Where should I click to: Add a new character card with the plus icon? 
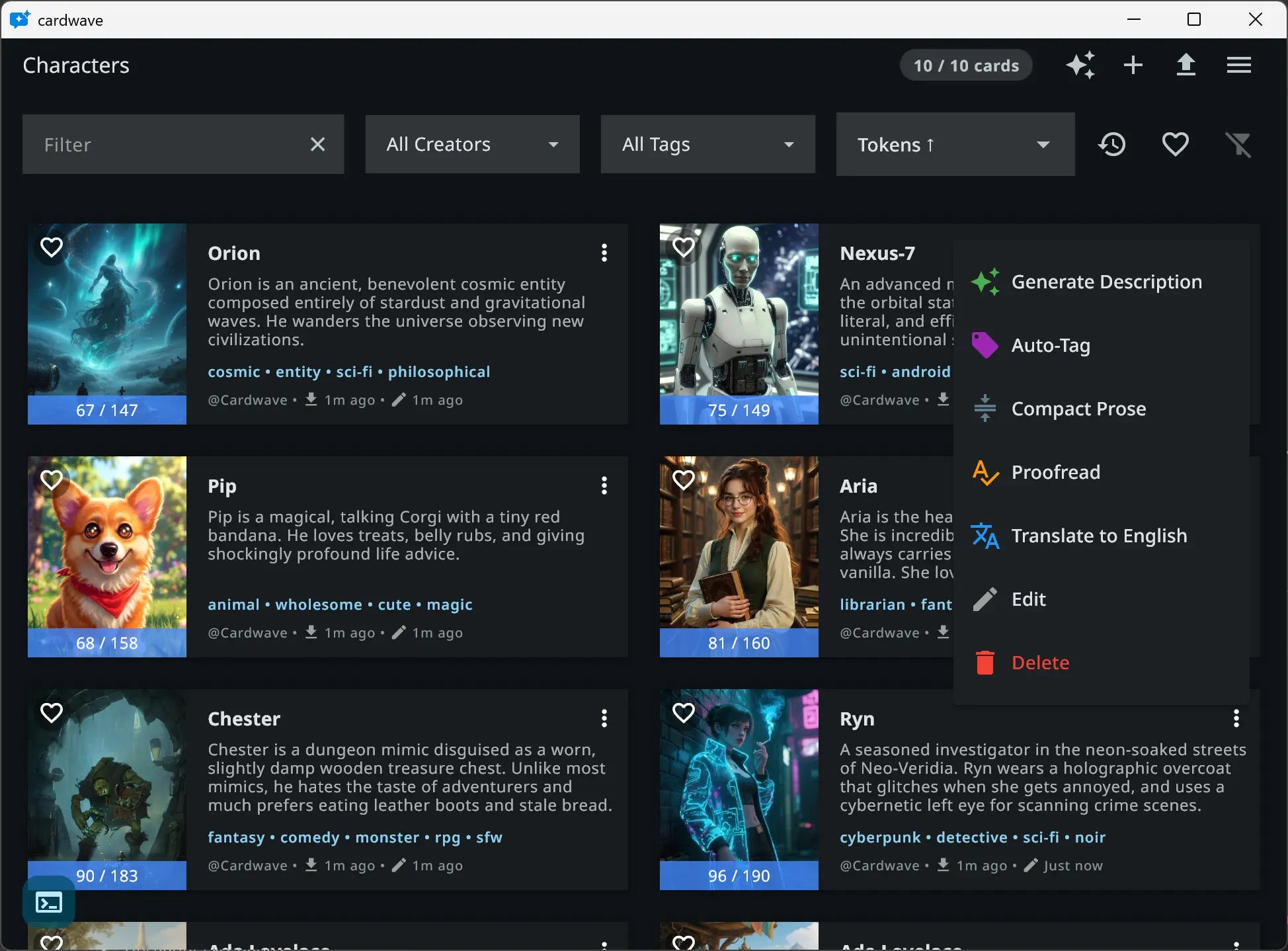1133,65
